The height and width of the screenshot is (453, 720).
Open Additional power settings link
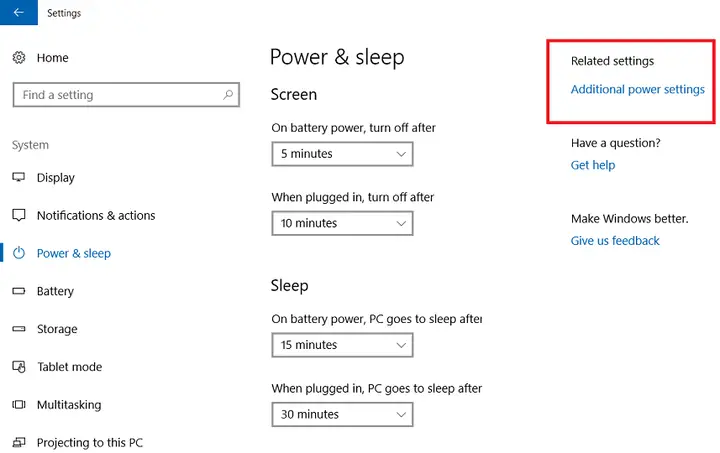(637, 89)
